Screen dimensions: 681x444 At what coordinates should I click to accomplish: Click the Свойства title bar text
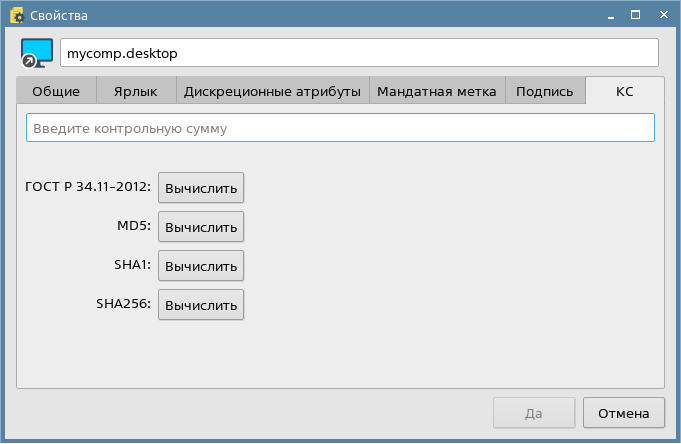coord(58,15)
